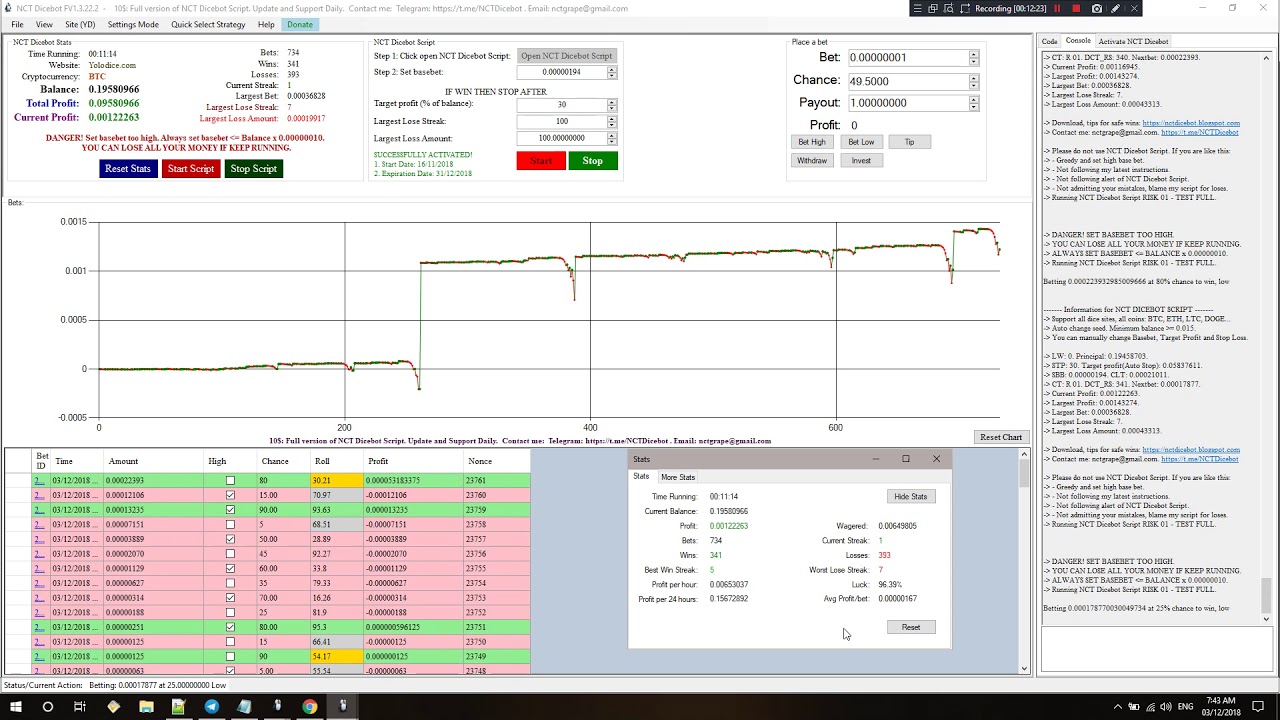Screen dimensions: 1280x720
Task: Adjust Largest Lose Streak spinner
Action: pyautogui.click(x=612, y=121)
